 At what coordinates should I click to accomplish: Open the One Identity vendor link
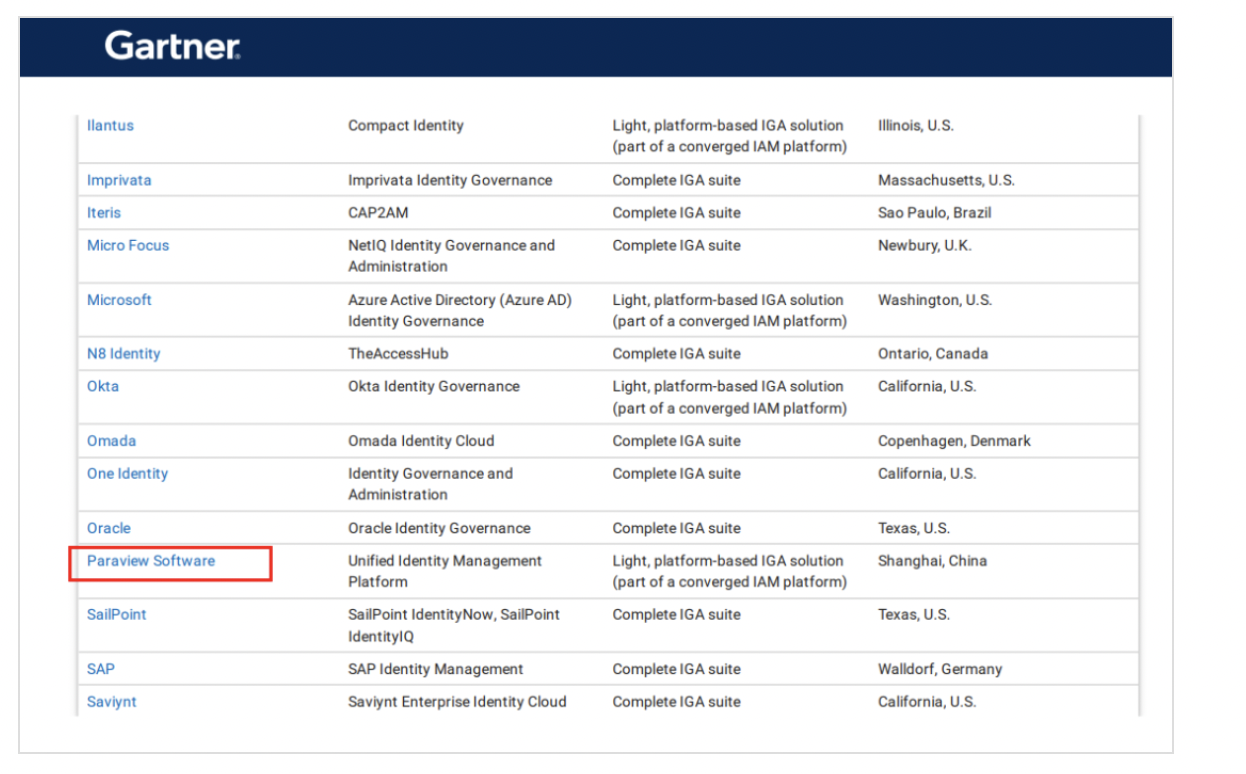127,474
